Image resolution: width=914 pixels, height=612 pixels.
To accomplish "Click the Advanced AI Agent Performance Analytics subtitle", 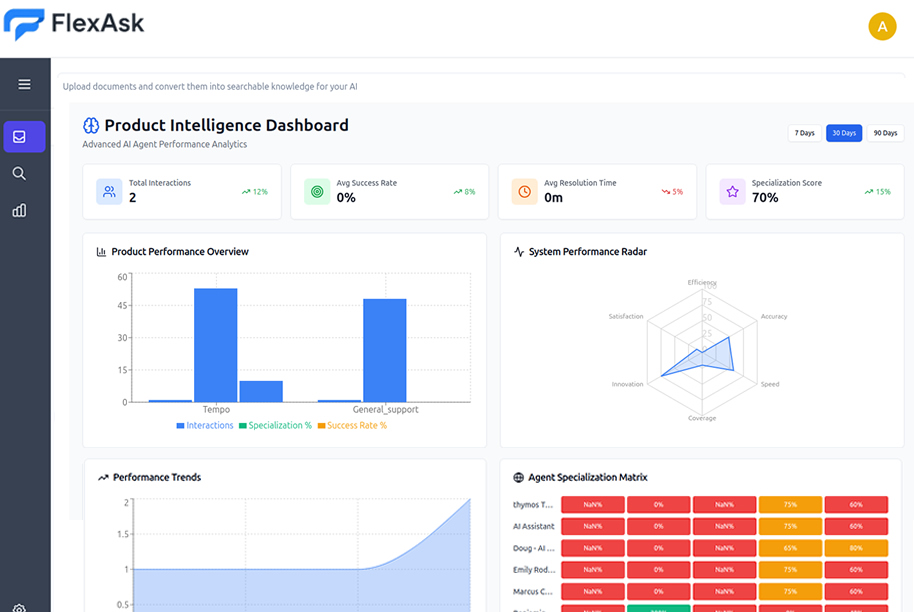I will tap(164, 145).
